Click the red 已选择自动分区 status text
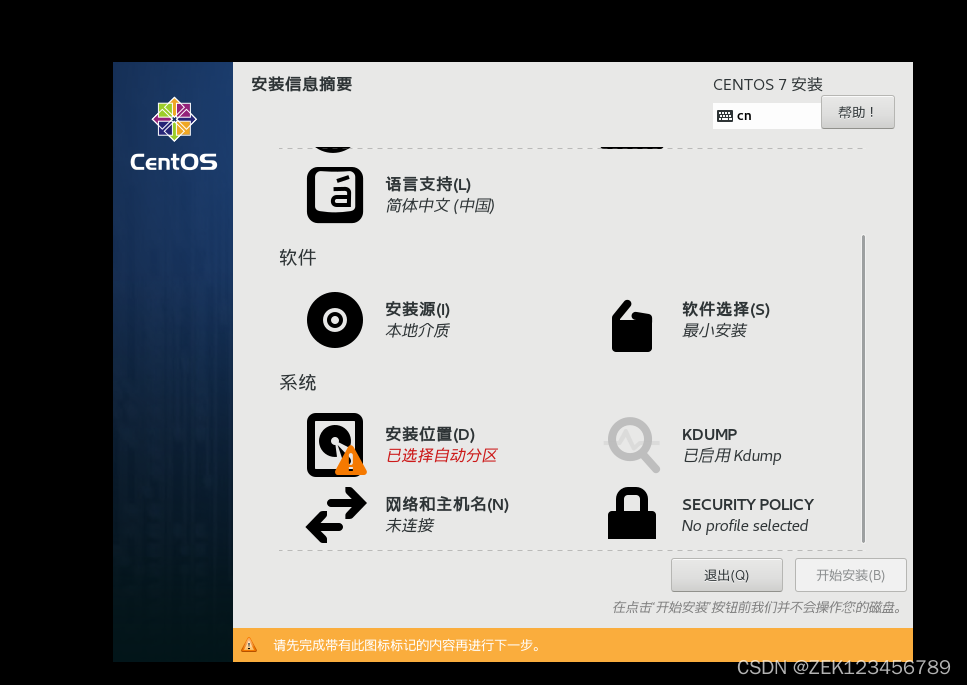 pyautogui.click(x=441, y=456)
